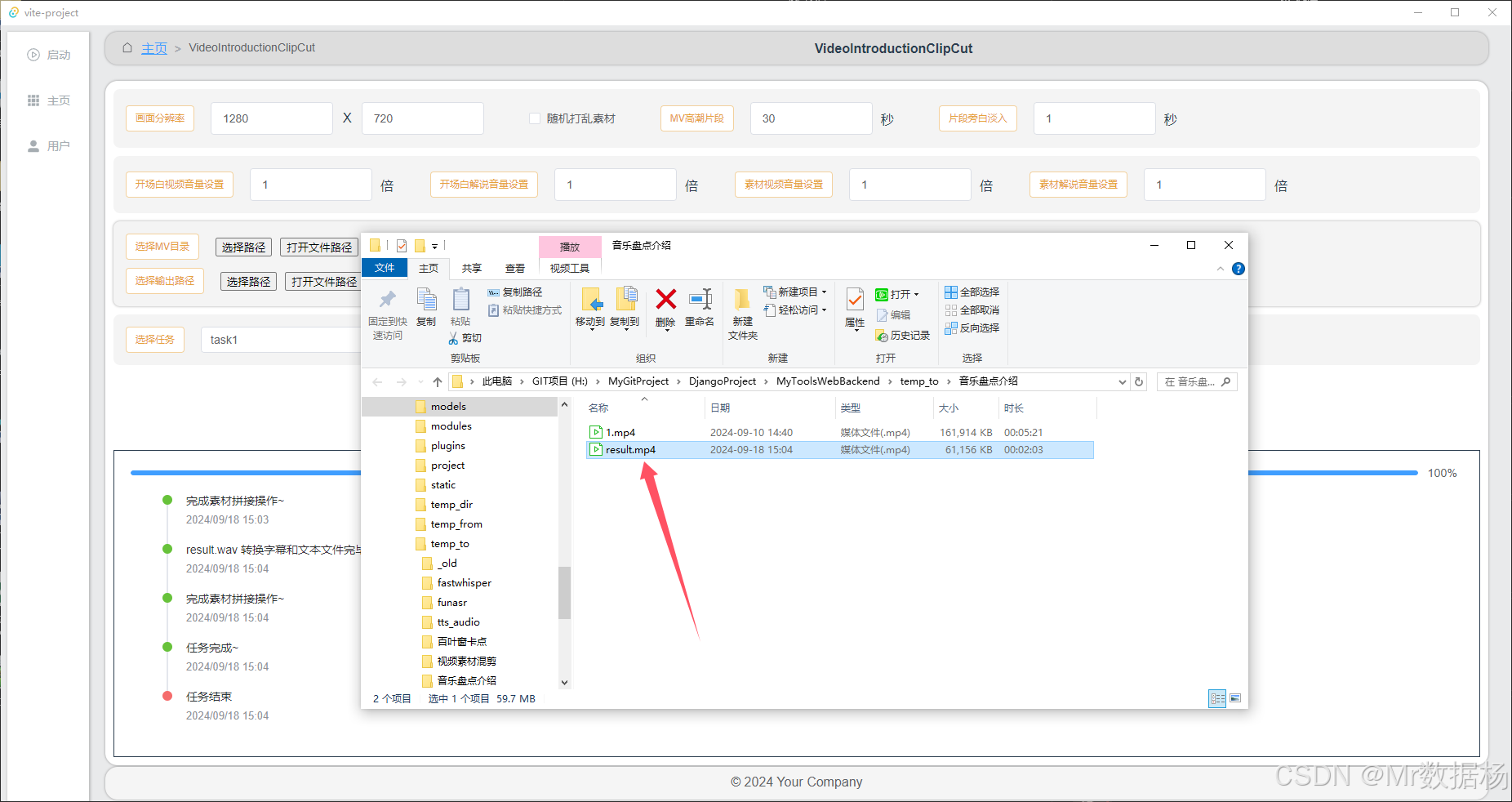Click the Rename (重命名) icon
The height and width of the screenshot is (802, 1512).
coord(700,300)
